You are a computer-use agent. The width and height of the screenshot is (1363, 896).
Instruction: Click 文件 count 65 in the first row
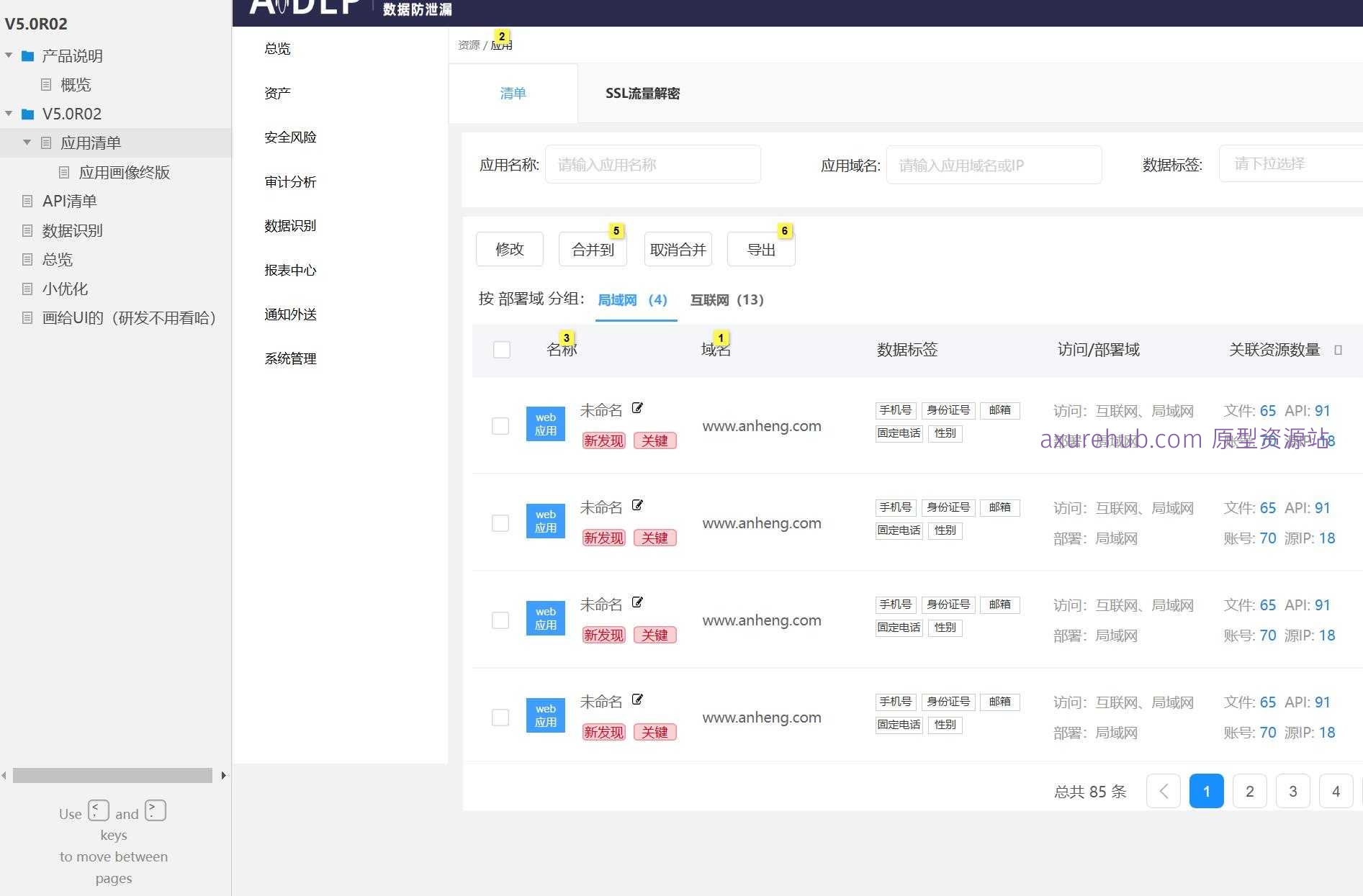tap(1268, 411)
